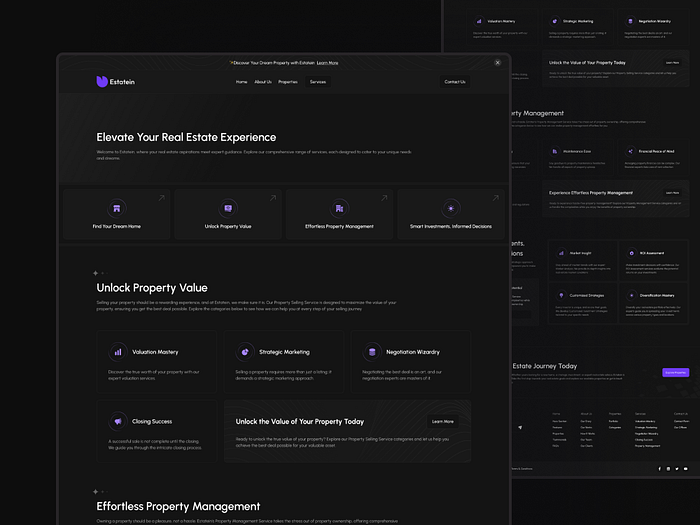Click footer Valuation Mastery link
Viewport: 700px width, 525px height.
pos(645,421)
